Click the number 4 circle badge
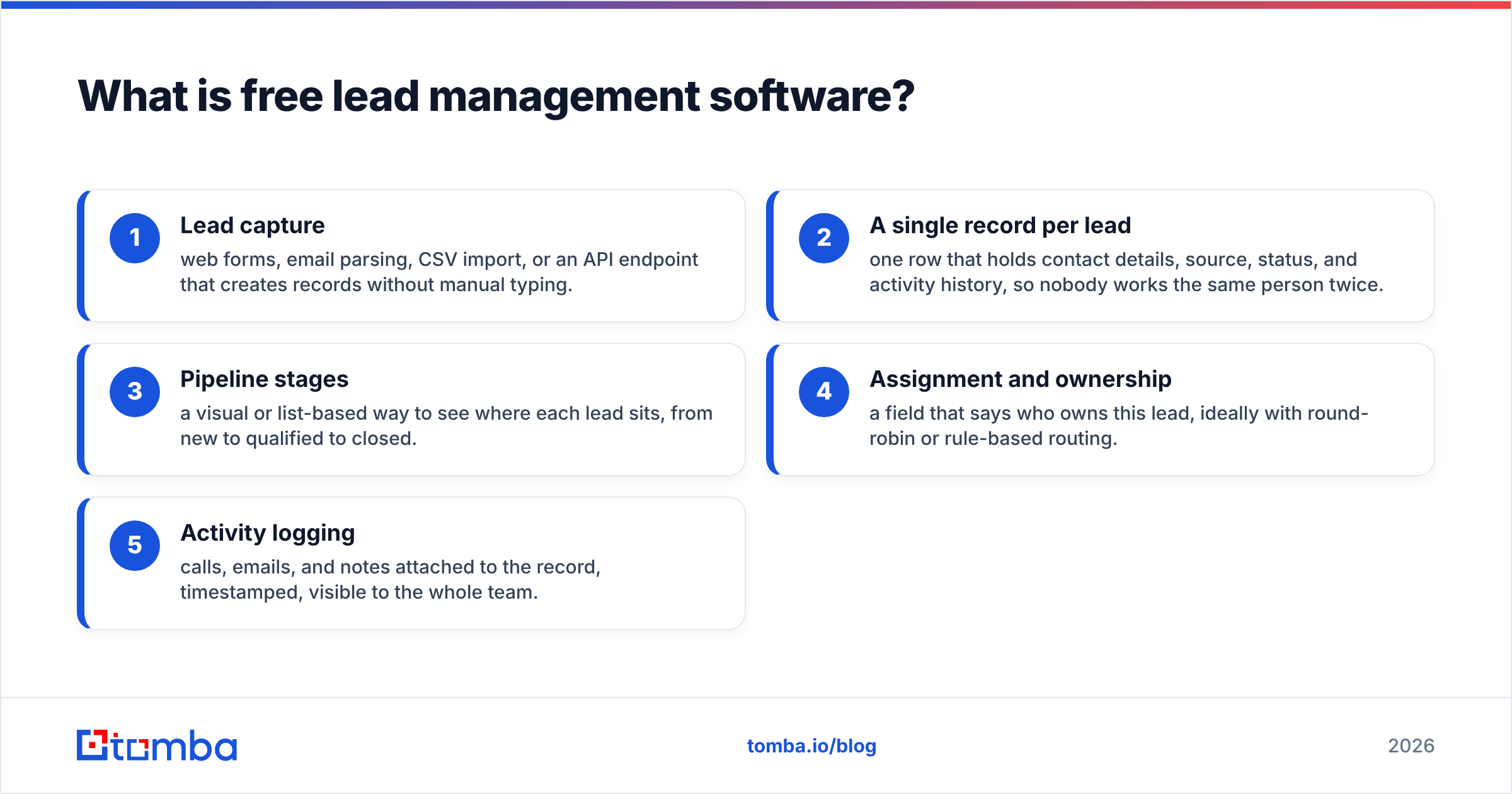The image size is (1512, 794). coord(824,392)
